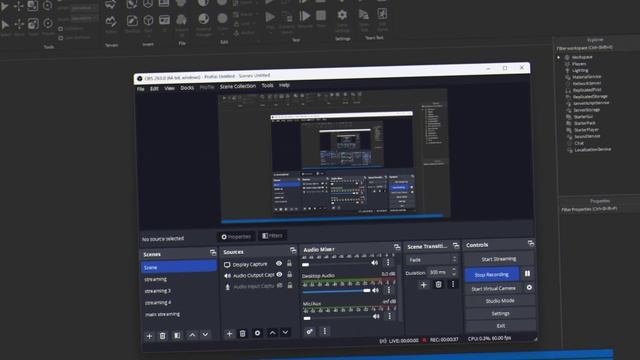Mute the topmost unlabeled mixer channel
Viewport: 640px width, 360px height.
tap(375, 263)
